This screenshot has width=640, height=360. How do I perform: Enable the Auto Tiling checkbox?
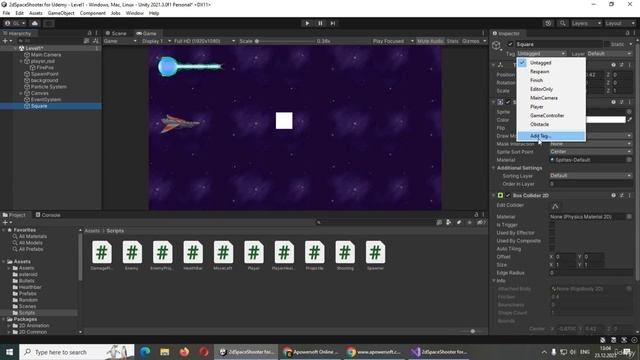pos(552,249)
